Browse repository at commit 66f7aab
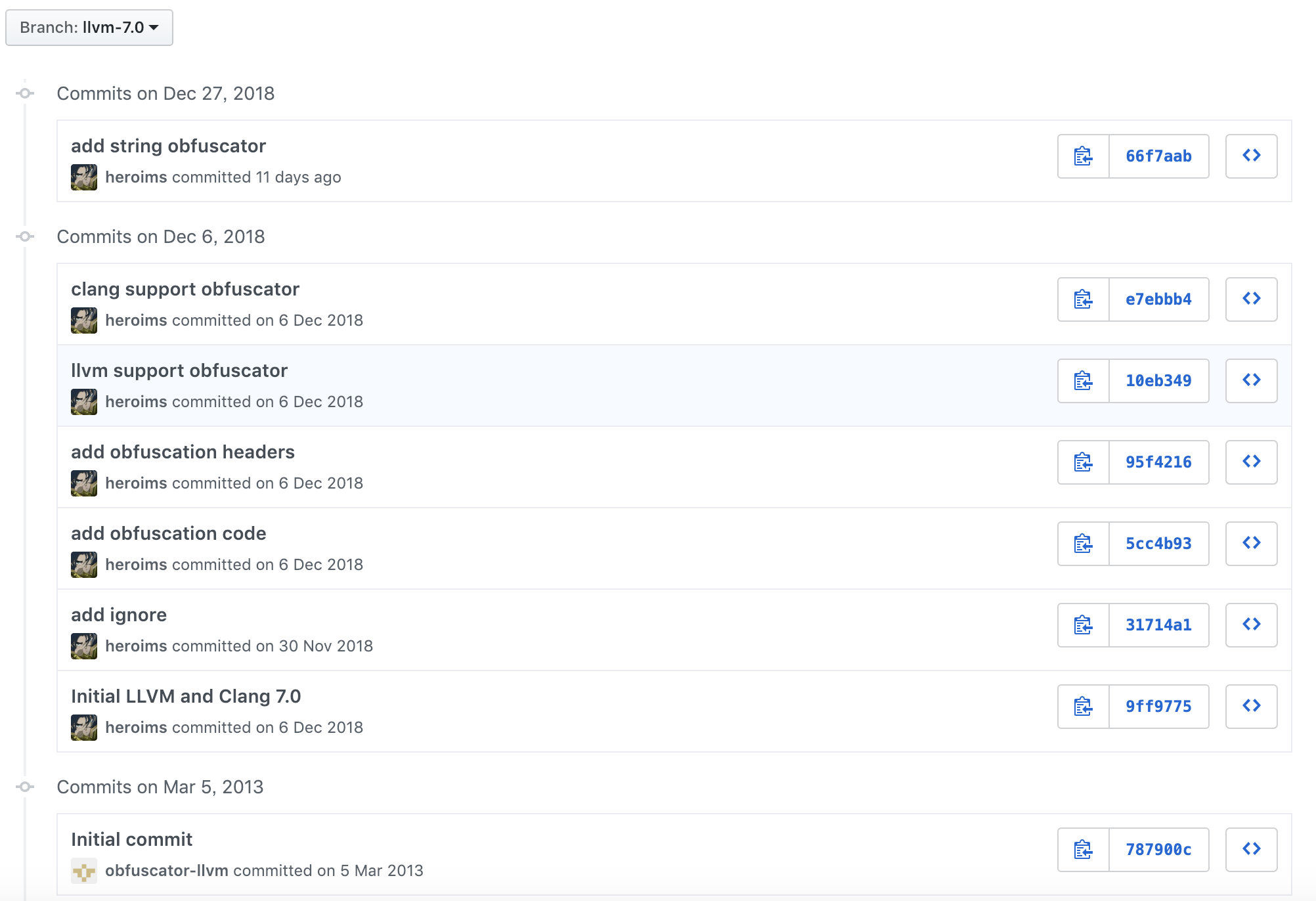 pyautogui.click(x=1251, y=156)
